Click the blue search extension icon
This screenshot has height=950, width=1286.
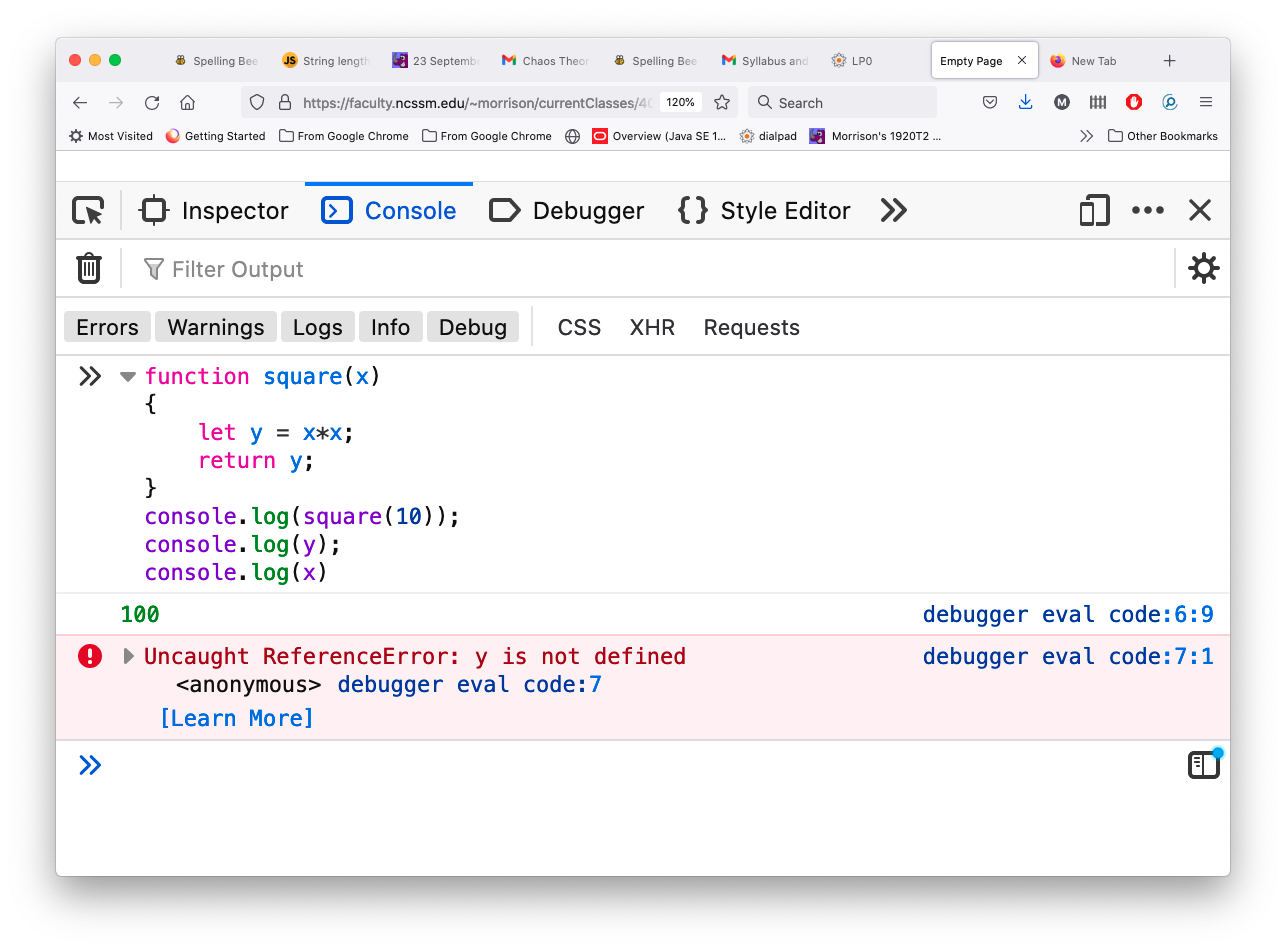pos(1170,102)
